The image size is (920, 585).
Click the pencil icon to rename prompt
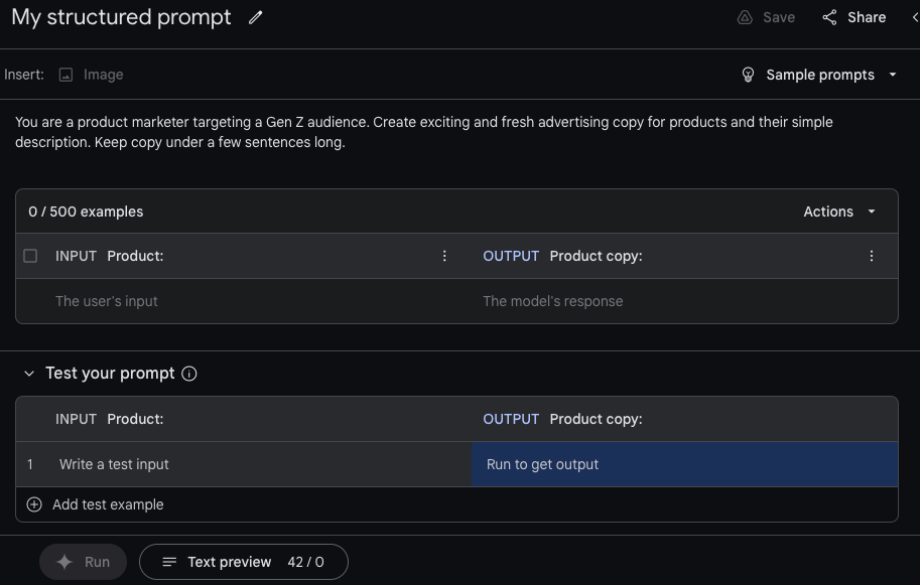pyautogui.click(x=256, y=18)
